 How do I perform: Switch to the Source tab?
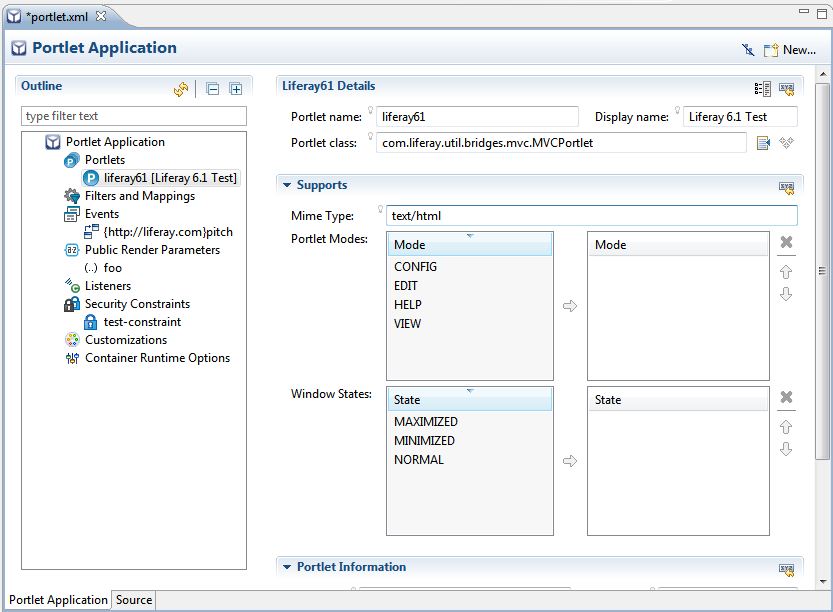134,600
